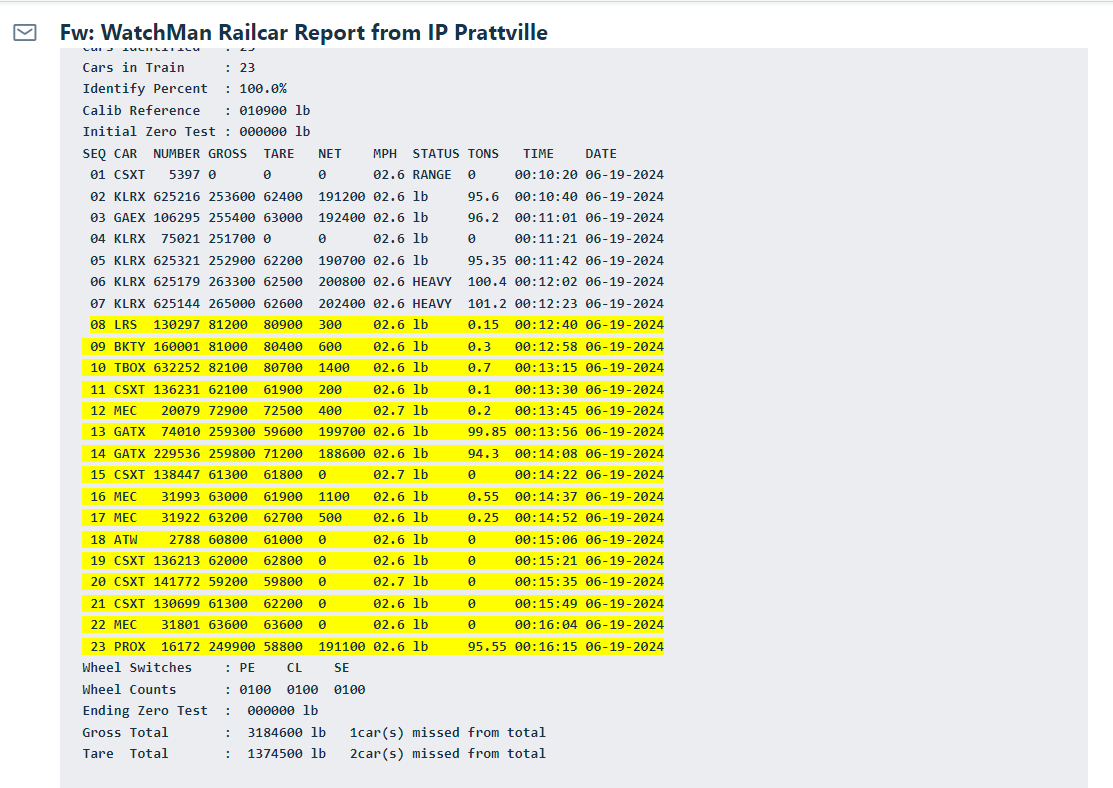Click the 'Cars in Train' line
The image size is (1113, 788).
pos(169,67)
